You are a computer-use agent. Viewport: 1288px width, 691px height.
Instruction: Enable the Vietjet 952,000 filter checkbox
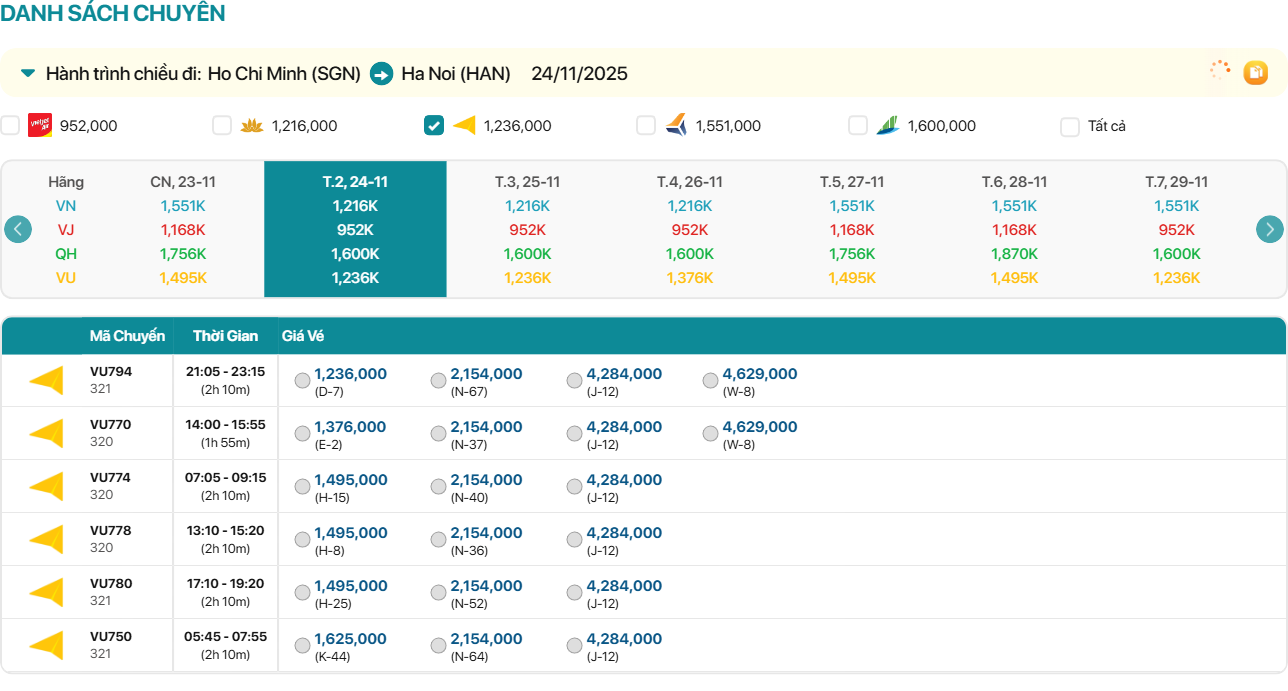(10, 125)
